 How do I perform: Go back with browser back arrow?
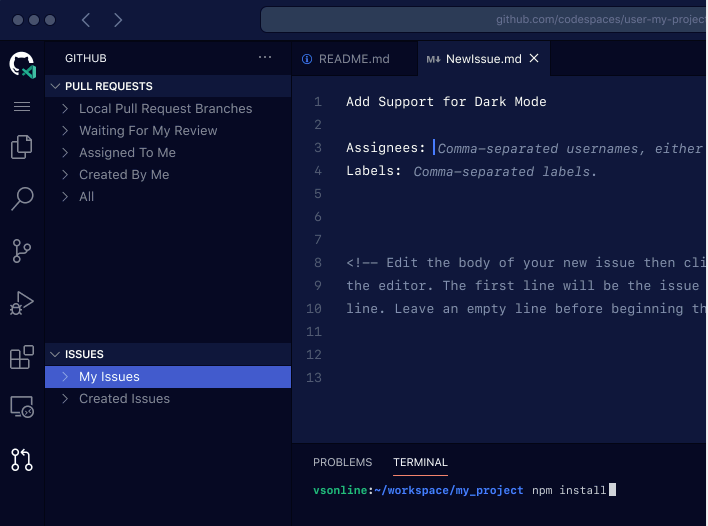86,20
